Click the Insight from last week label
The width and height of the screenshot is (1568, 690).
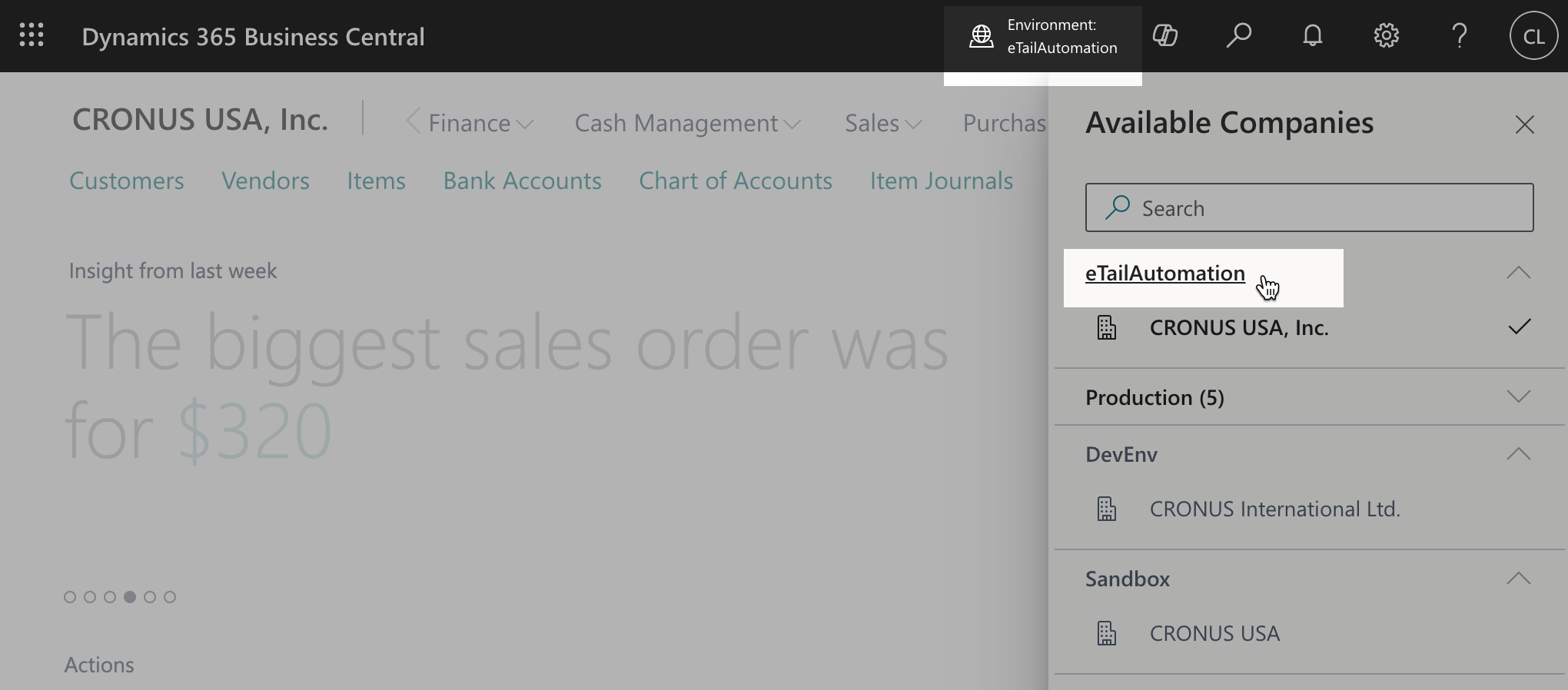tap(173, 271)
